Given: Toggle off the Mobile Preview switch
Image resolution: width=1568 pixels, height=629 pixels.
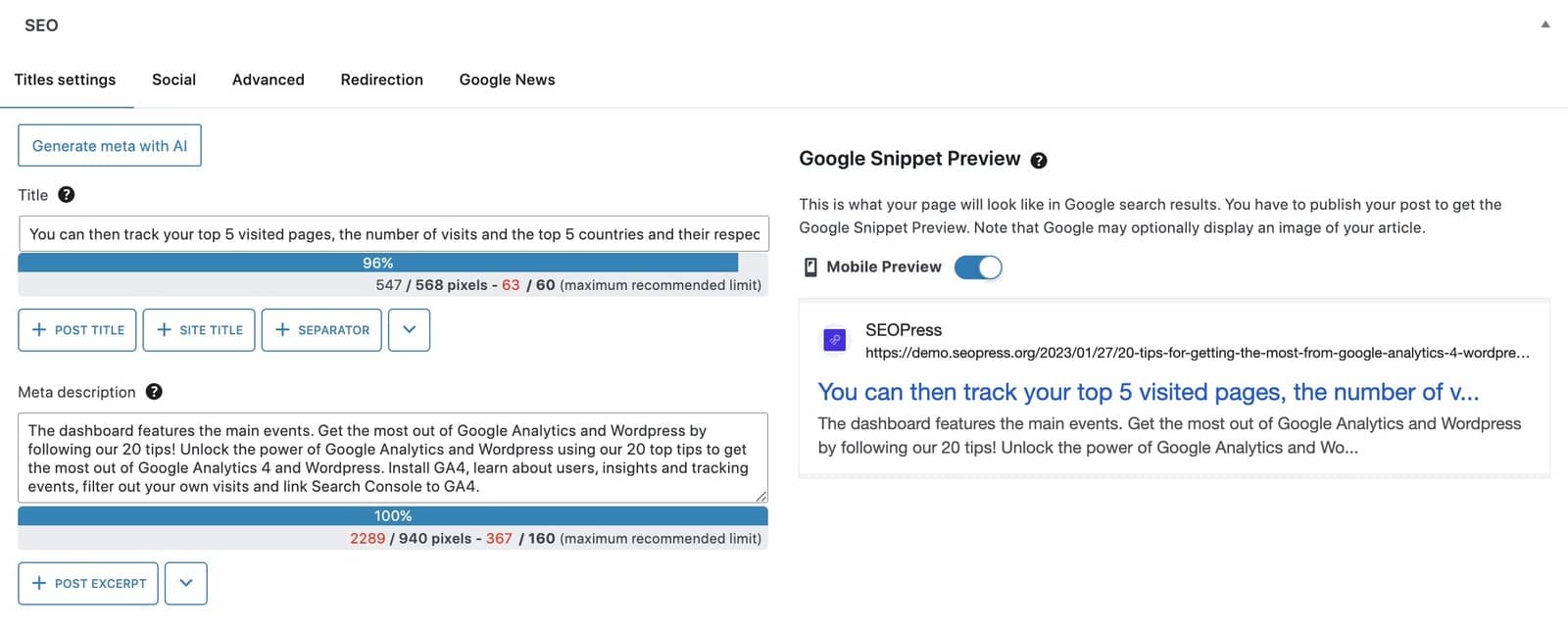Looking at the screenshot, I should (978, 266).
